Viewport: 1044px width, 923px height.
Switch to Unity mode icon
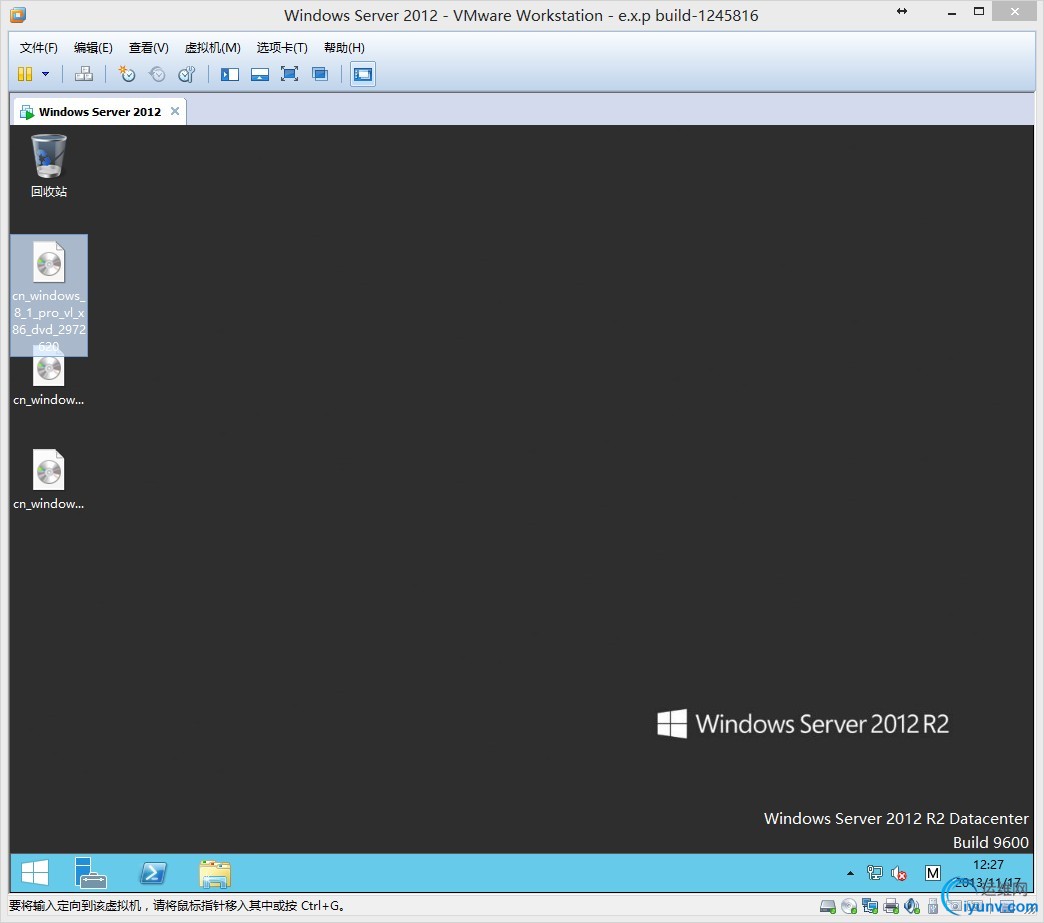[x=320, y=74]
